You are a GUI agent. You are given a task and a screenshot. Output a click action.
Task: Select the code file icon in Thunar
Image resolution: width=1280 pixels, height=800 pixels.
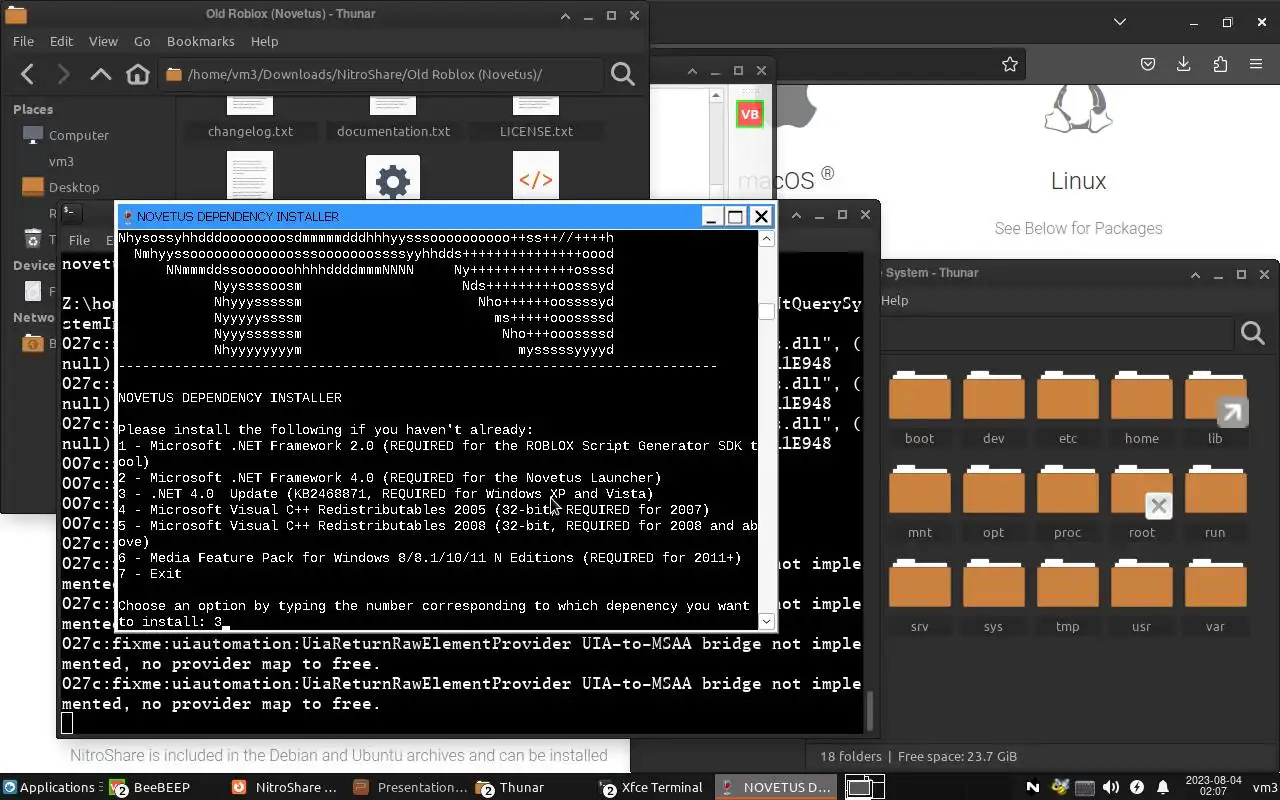point(536,176)
